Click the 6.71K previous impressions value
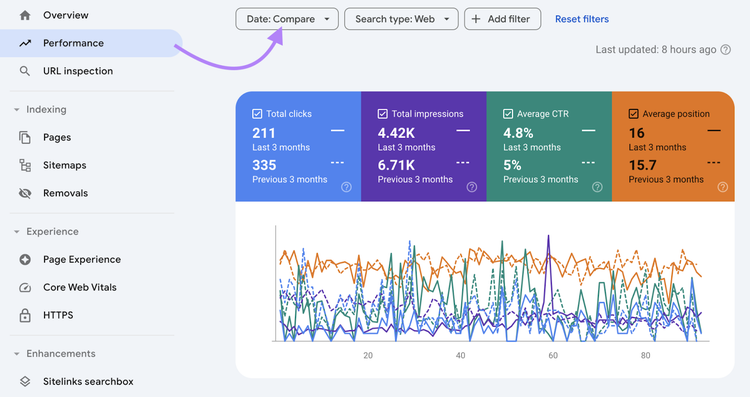This screenshot has width=750, height=397. (x=396, y=165)
